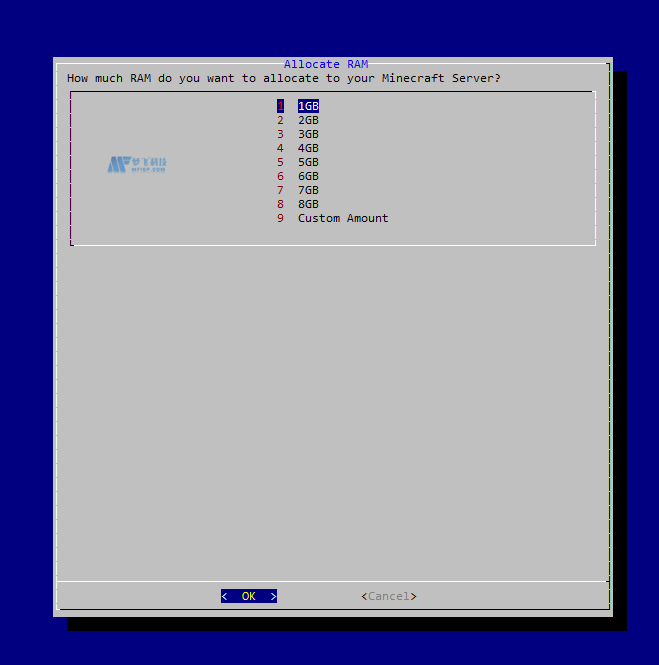
Task: Choose 5GB in the RAM list
Action: point(308,162)
